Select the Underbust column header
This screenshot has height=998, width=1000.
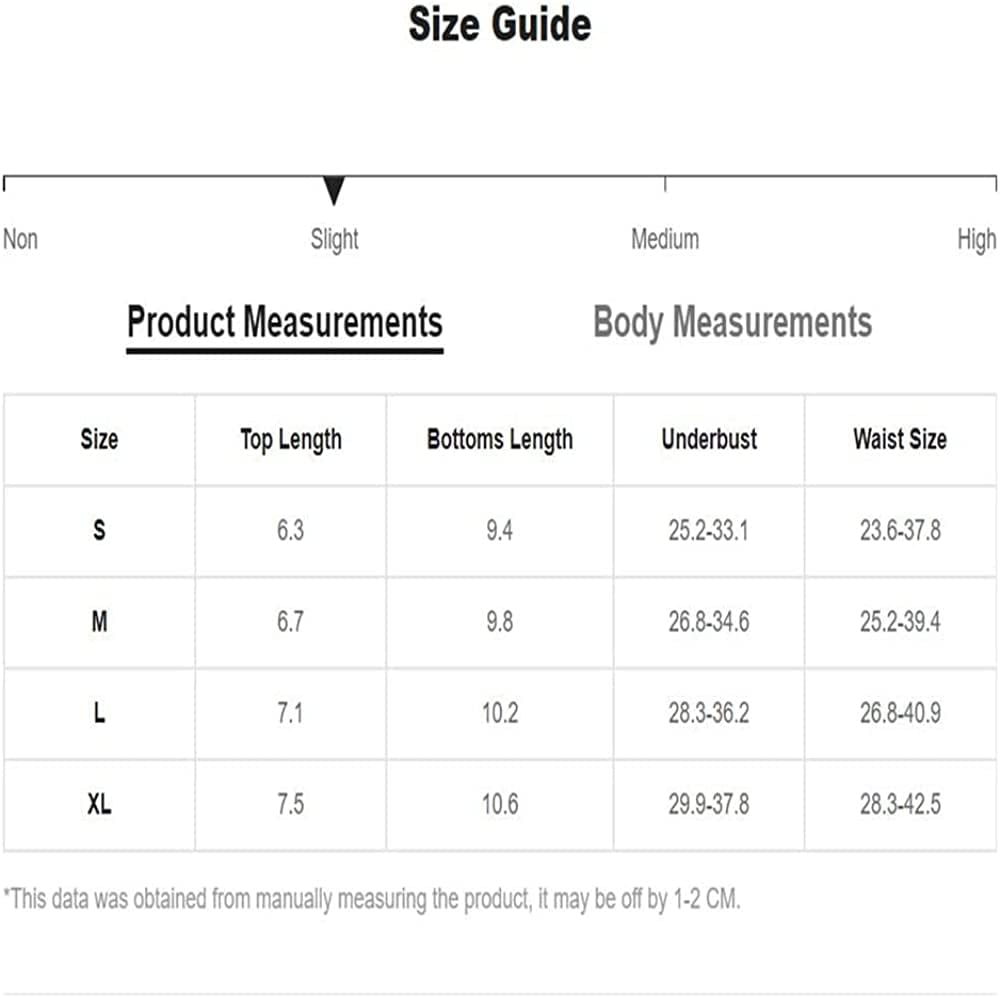709,439
